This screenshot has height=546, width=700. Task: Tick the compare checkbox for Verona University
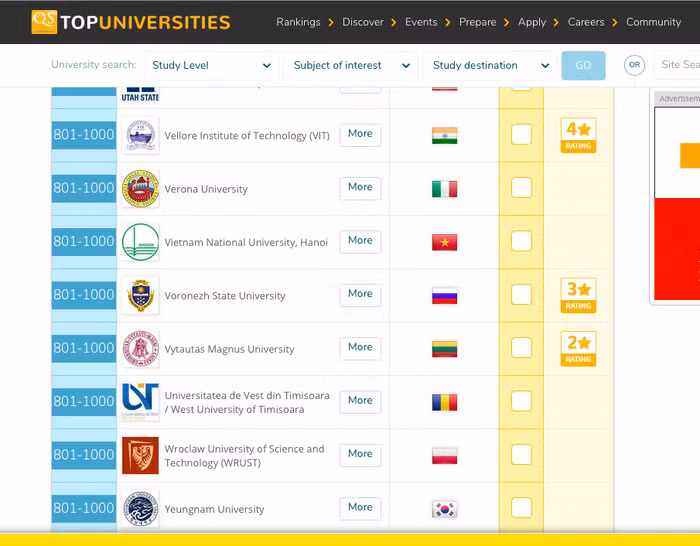coord(521,188)
